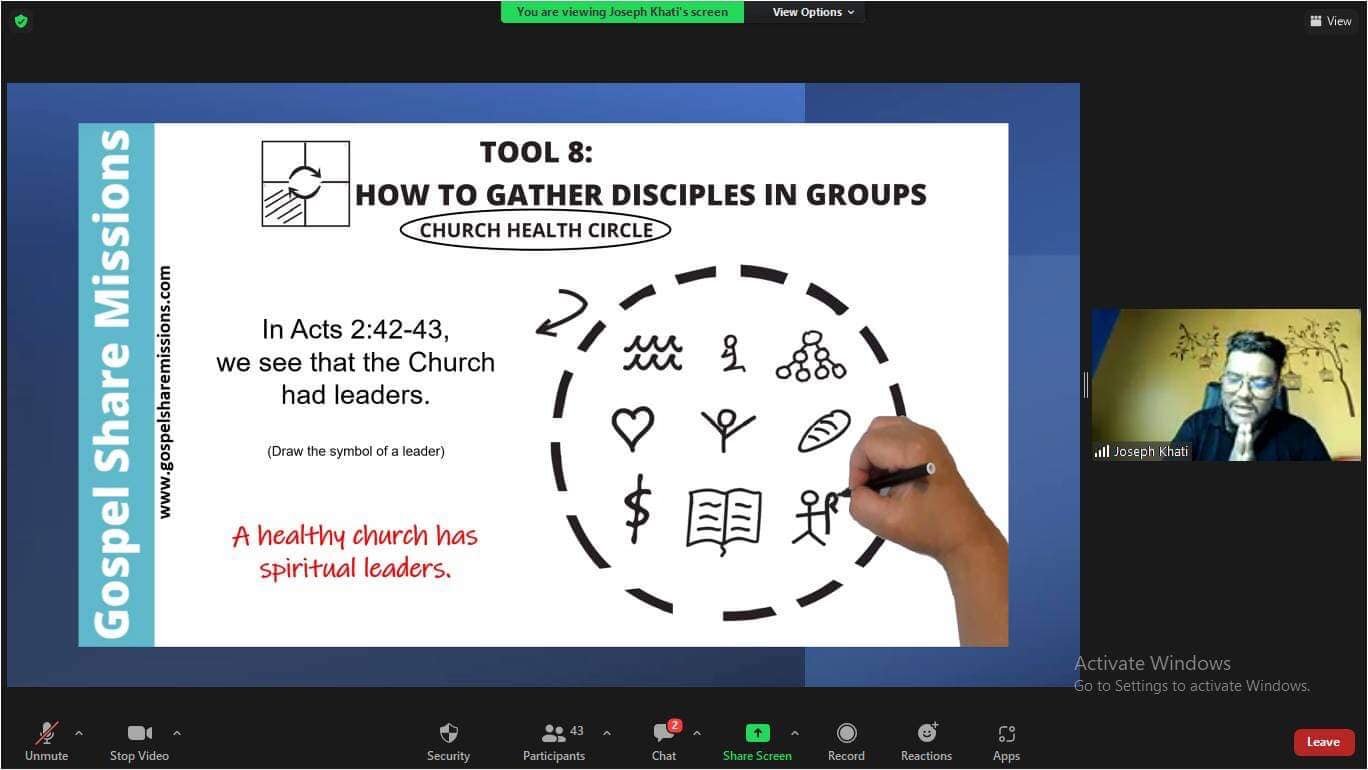Click the four-quadrant square logo on the slide
Image resolution: width=1368 pixels, height=770 pixels.
click(x=306, y=184)
